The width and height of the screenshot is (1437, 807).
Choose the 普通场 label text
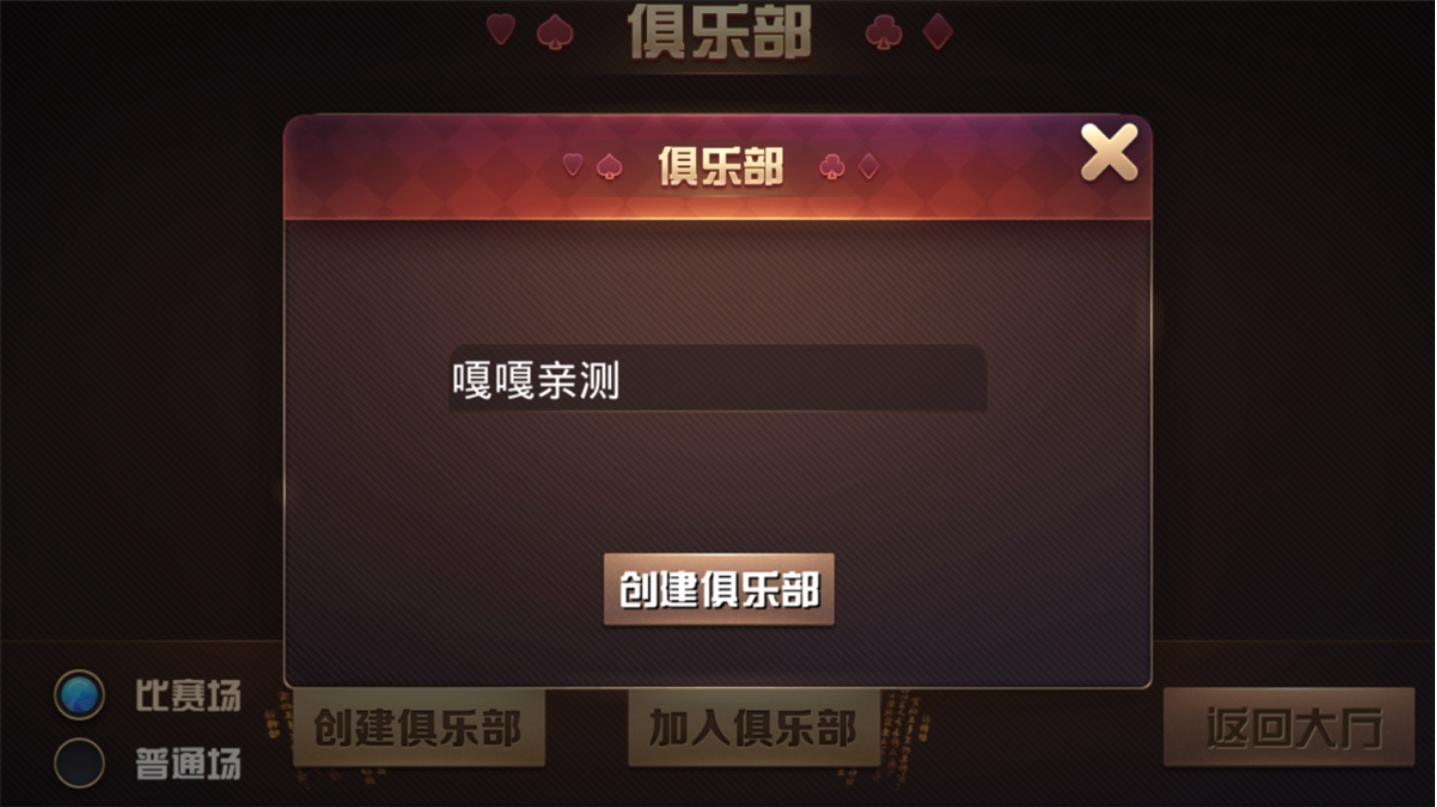(x=188, y=765)
